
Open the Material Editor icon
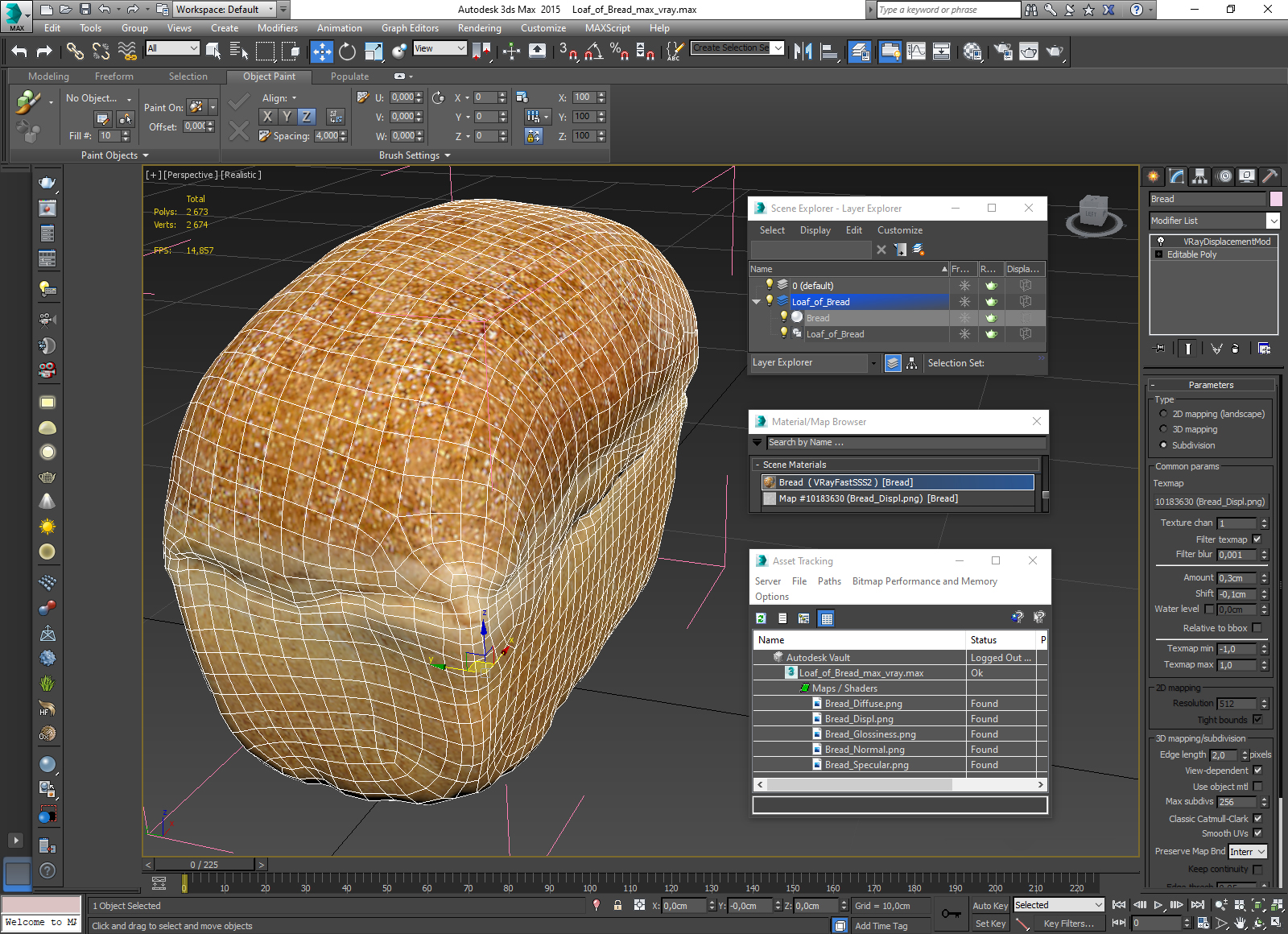pos(972,52)
